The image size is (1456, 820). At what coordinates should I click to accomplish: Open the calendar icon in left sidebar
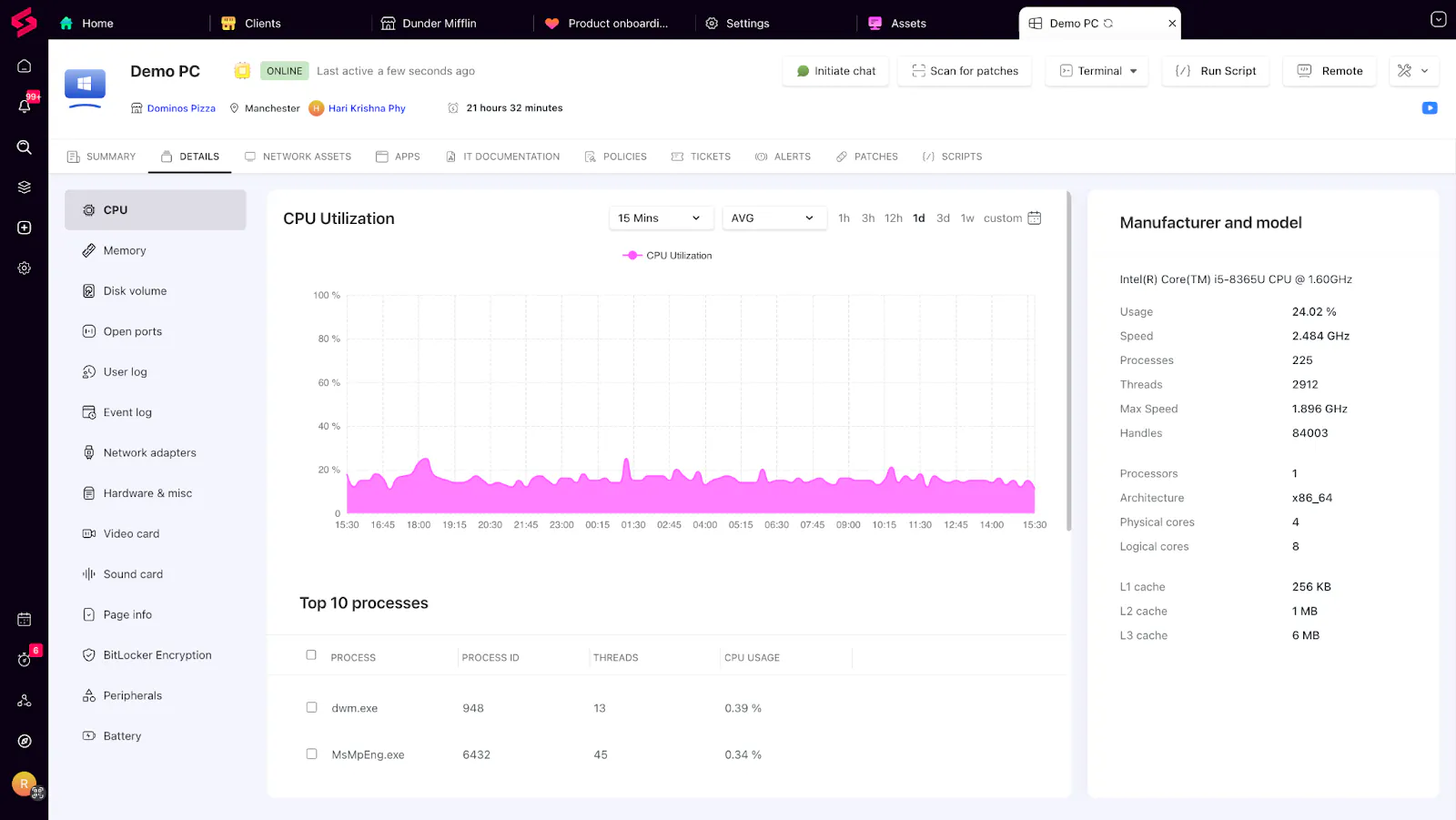[x=25, y=620]
